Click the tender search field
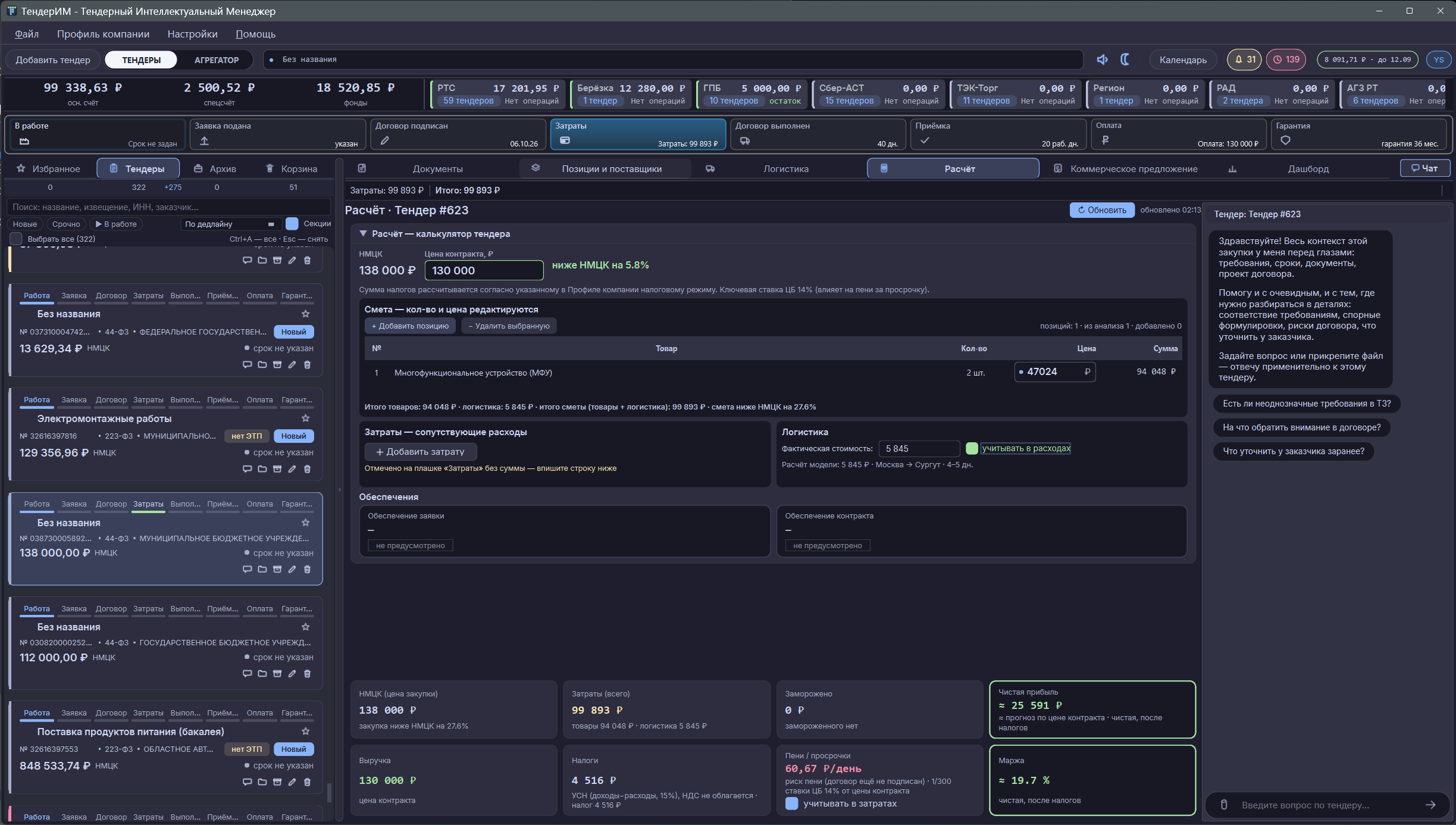The height and width of the screenshot is (825, 1456). [168, 207]
